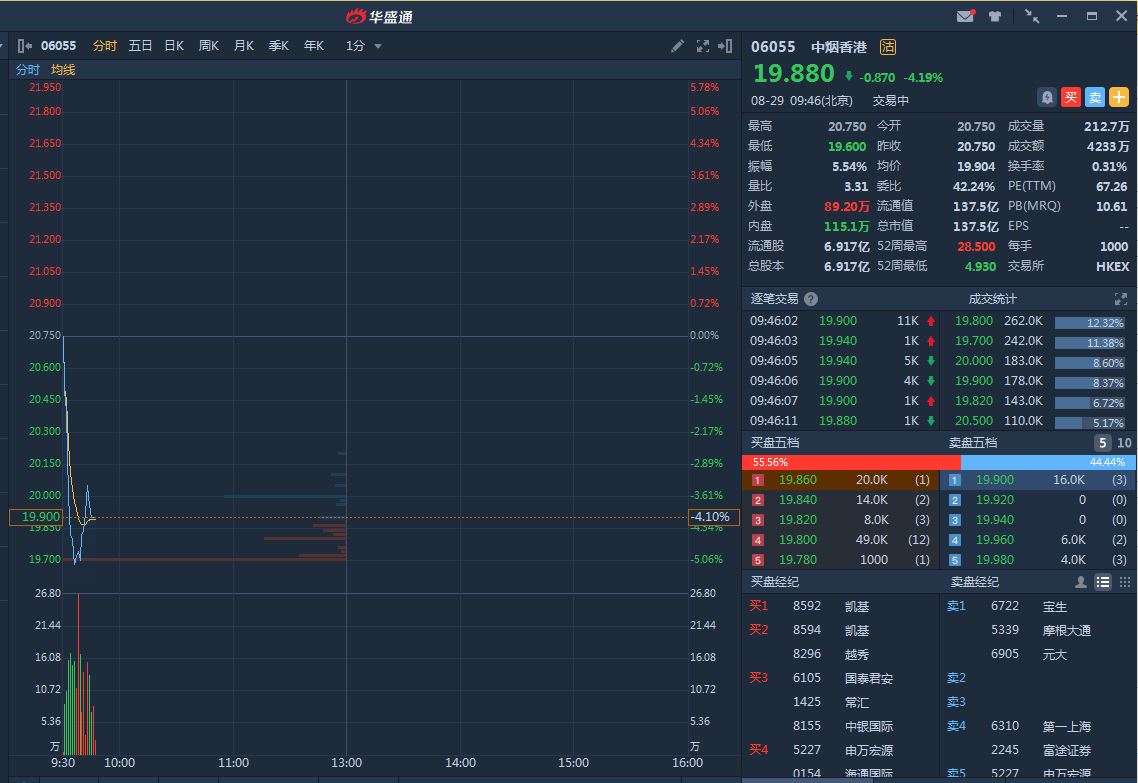
Task: Click the left panel toggle icon beside 06055
Action: point(25,46)
